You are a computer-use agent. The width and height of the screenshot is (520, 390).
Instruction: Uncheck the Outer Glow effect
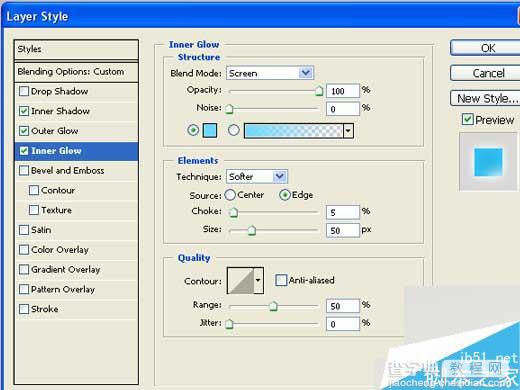[x=24, y=131]
